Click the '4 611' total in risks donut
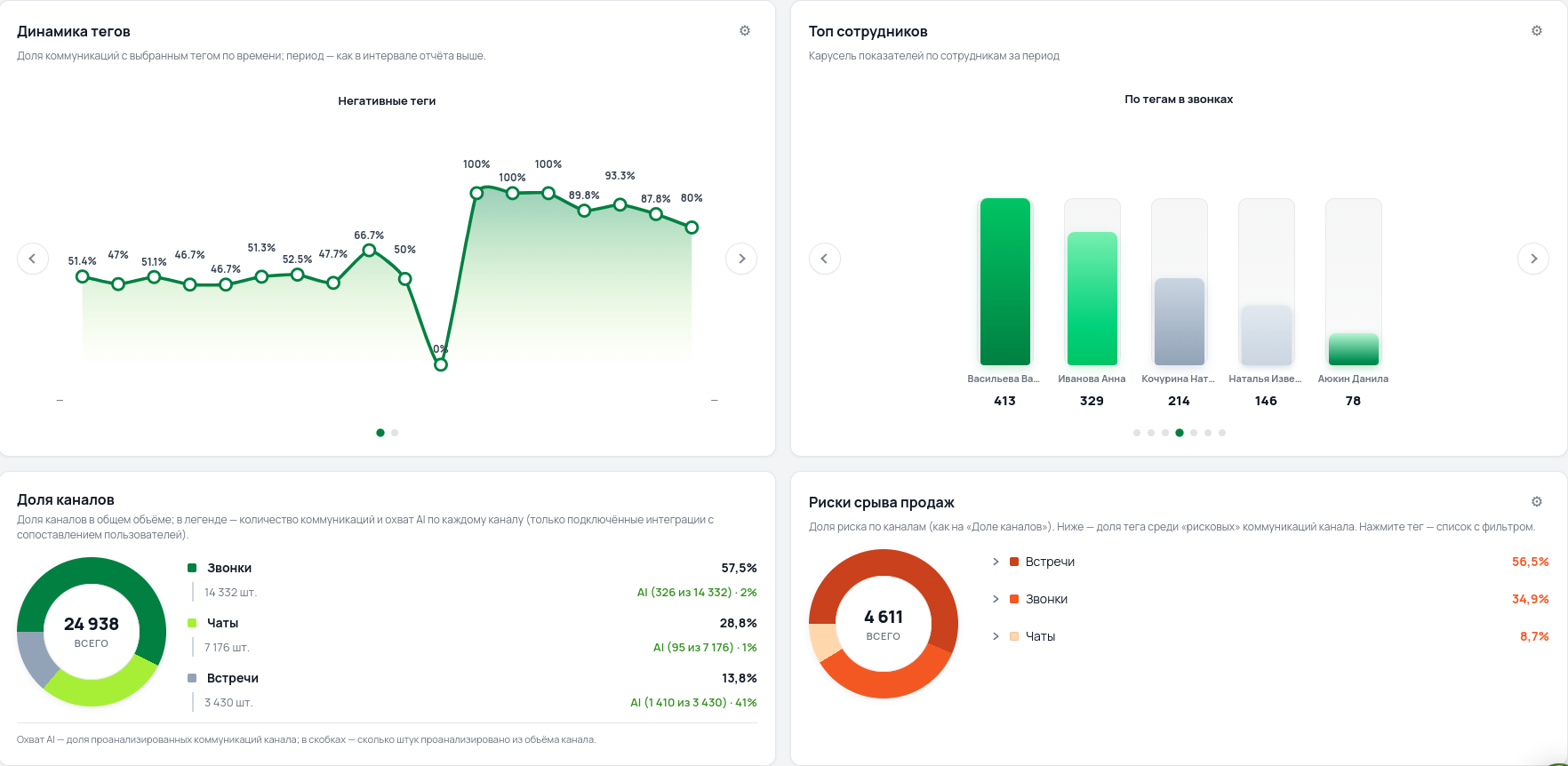This screenshot has height=766, width=1568. click(884, 617)
